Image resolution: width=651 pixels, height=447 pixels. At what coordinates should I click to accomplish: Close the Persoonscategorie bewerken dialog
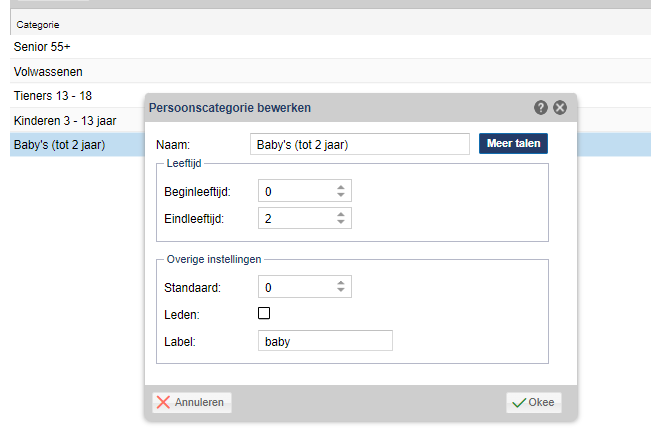[x=560, y=107]
